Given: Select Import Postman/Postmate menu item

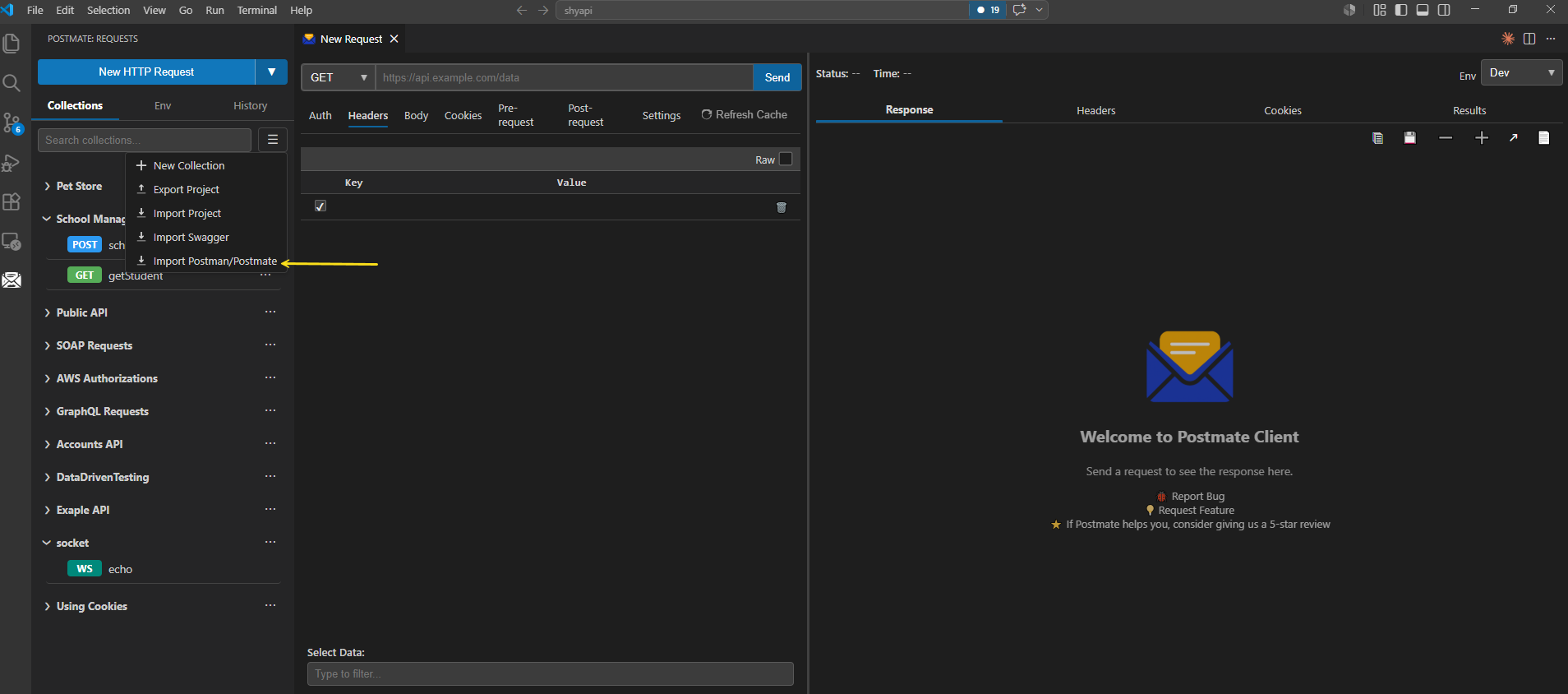Looking at the screenshot, I should 205,261.
